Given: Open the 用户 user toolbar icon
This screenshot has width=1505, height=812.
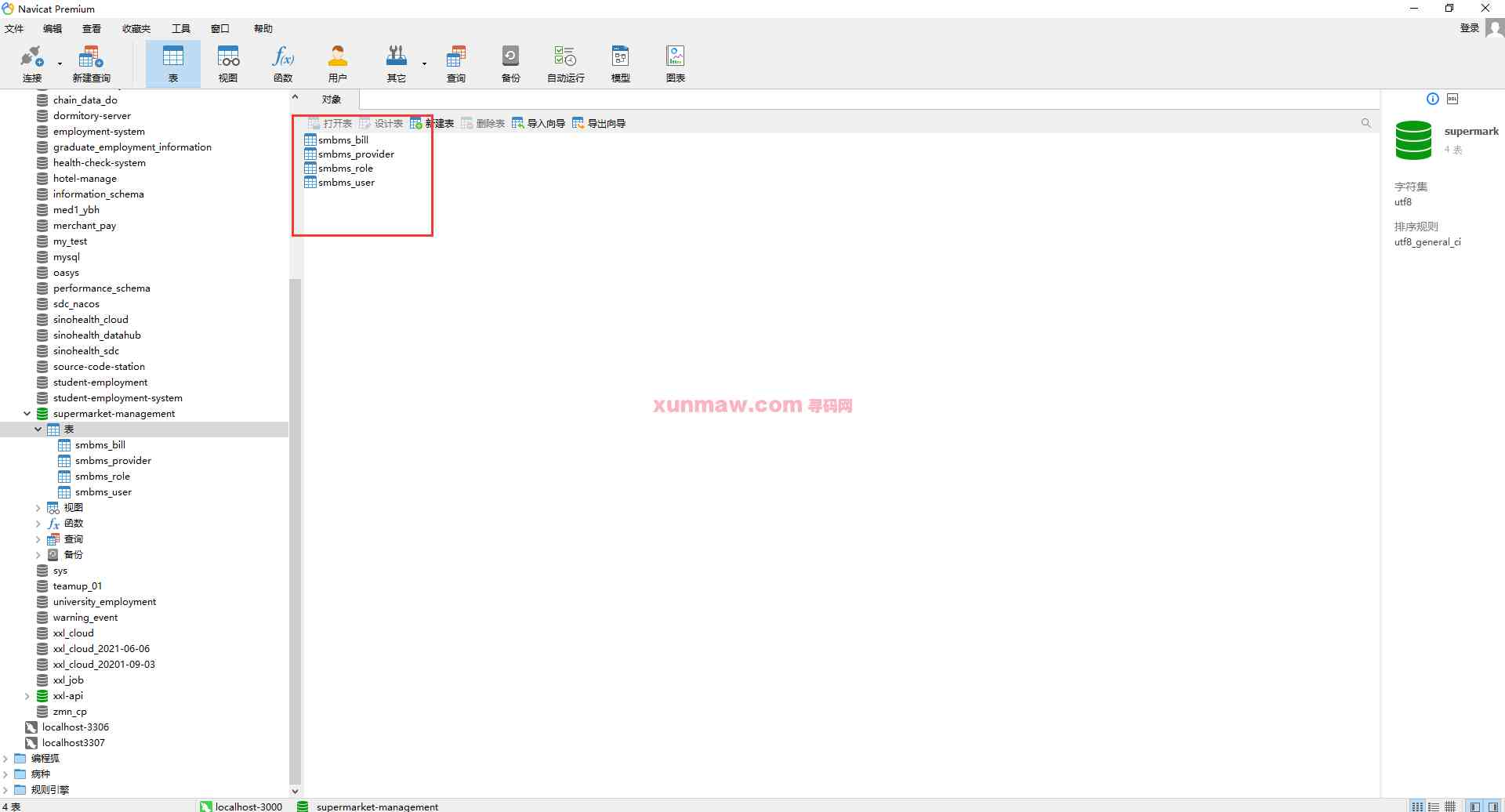Looking at the screenshot, I should tap(338, 63).
